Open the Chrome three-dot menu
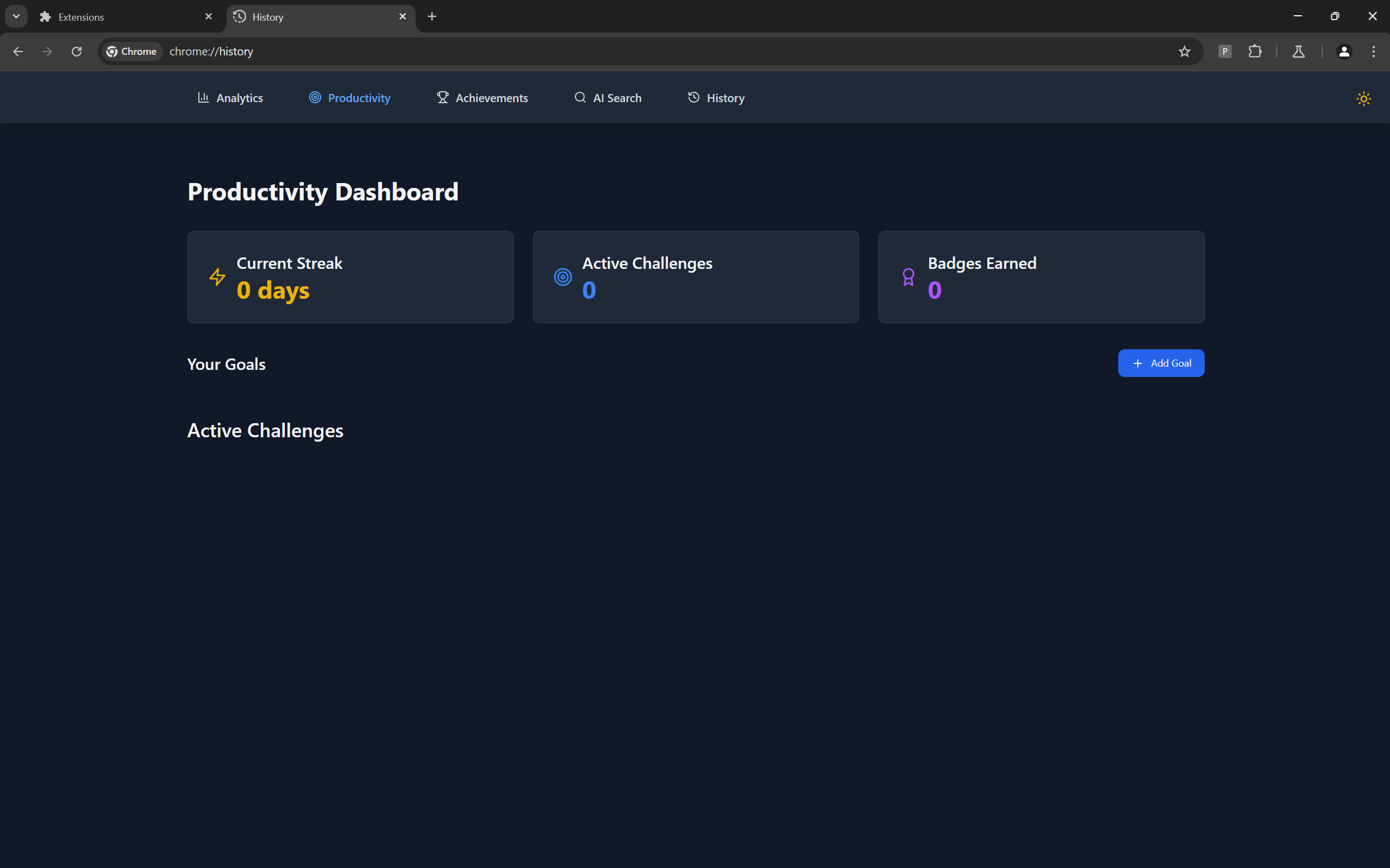 point(1373,52)
